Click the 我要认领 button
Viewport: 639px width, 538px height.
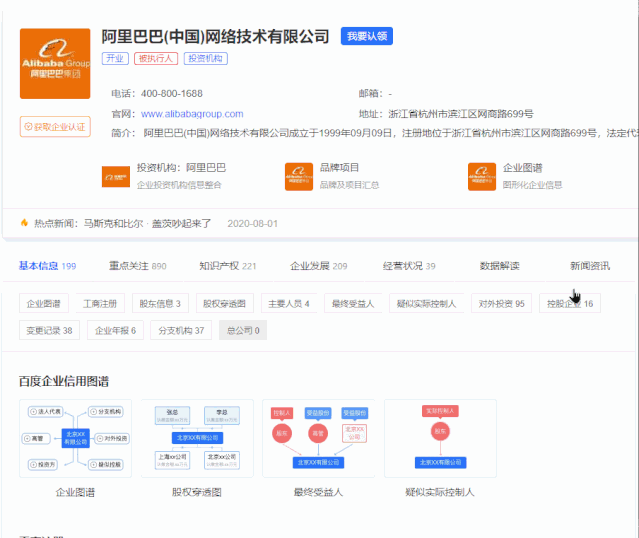(x=367, y=36)
